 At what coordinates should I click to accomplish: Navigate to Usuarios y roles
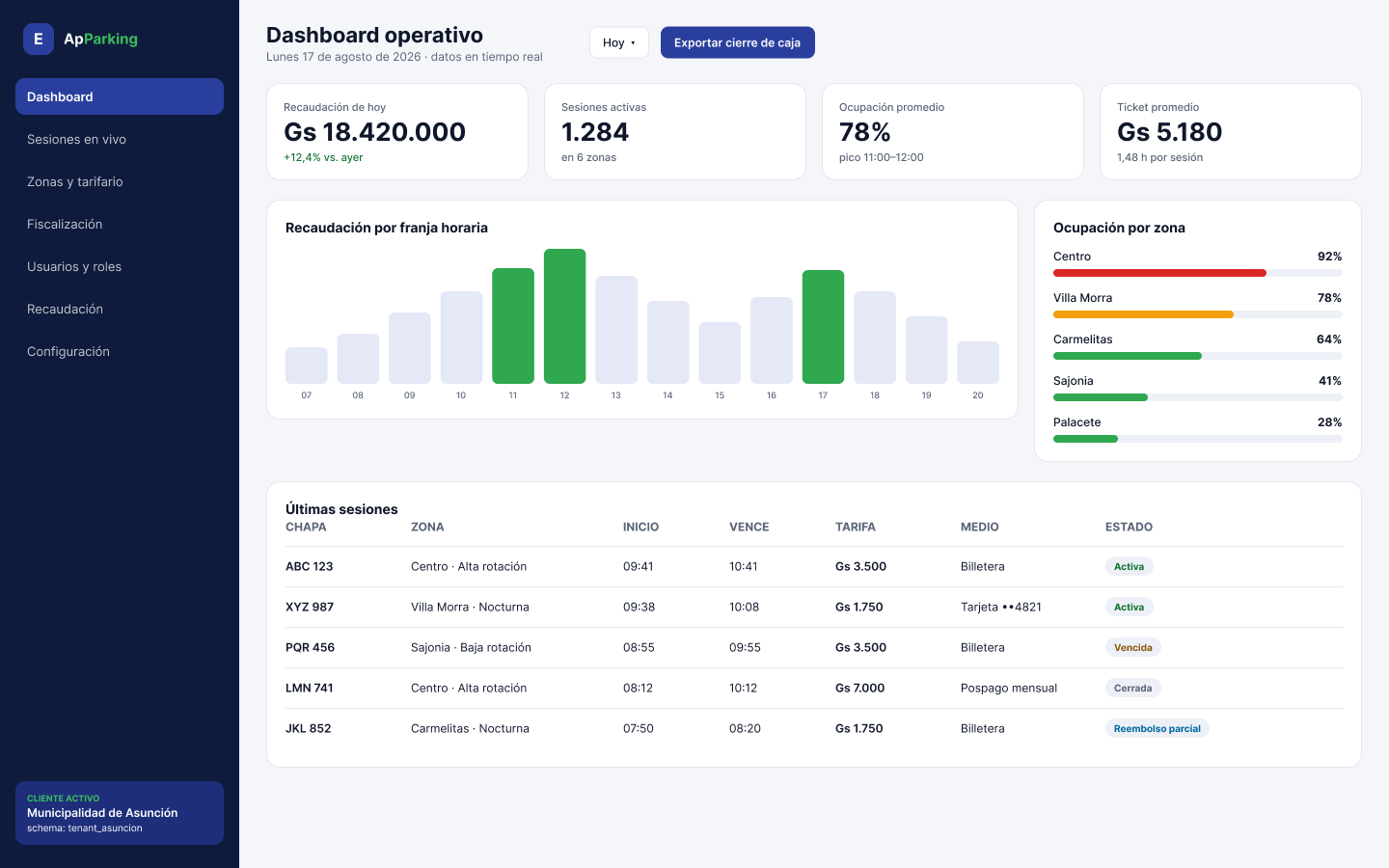120,266
